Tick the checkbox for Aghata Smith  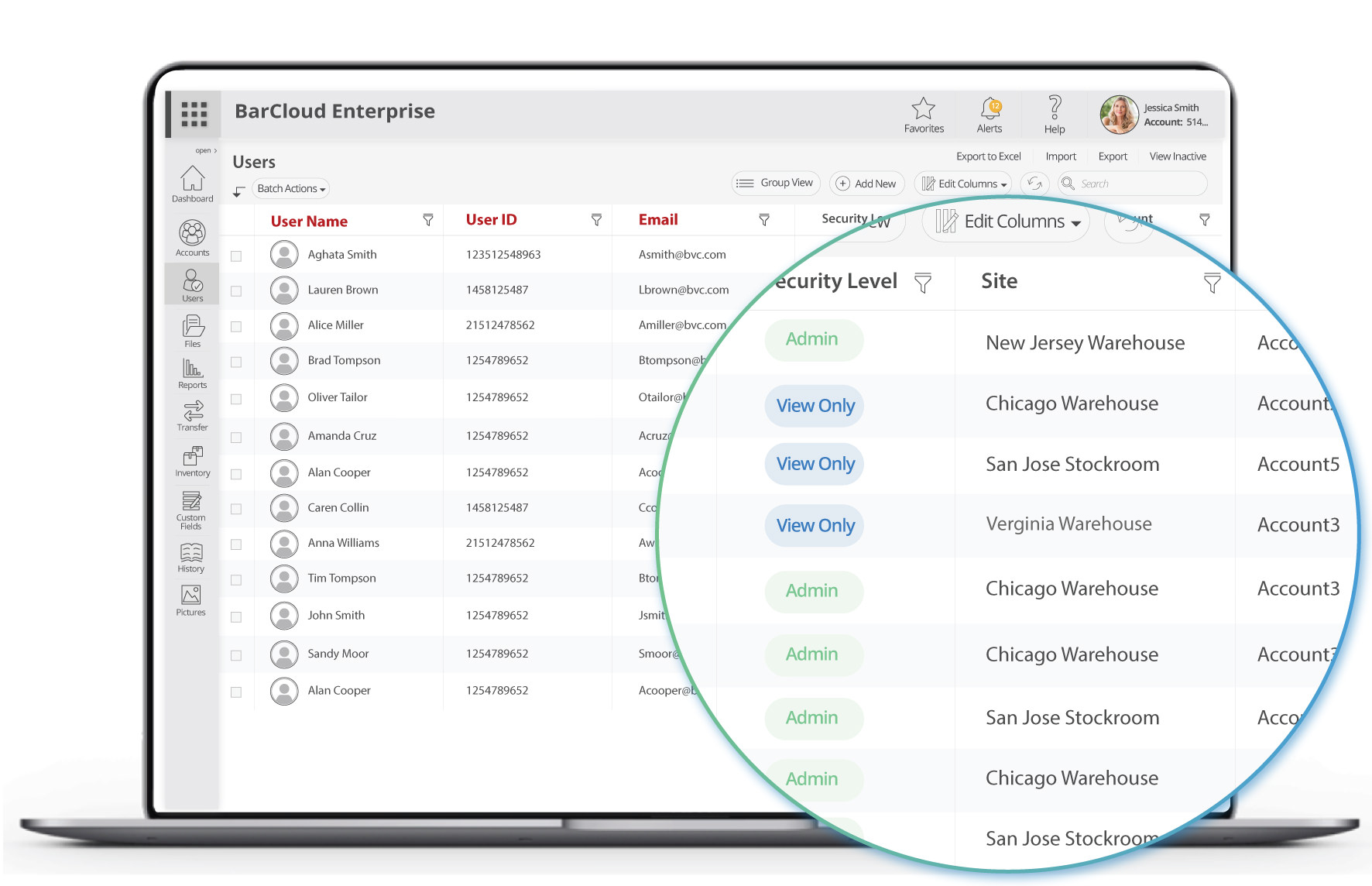tap(236, 256)
